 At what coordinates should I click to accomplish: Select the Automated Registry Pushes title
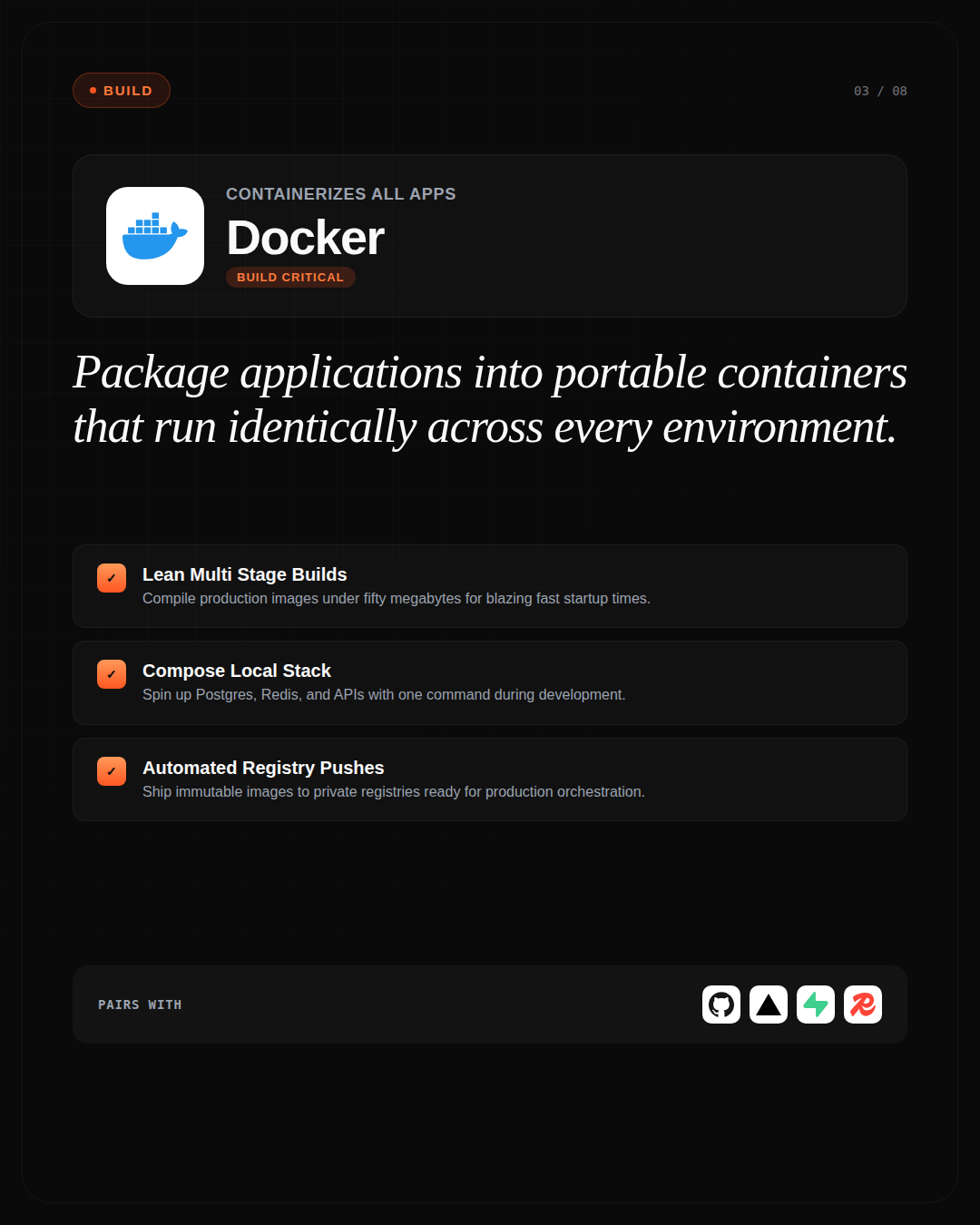(x=263, y=768)
